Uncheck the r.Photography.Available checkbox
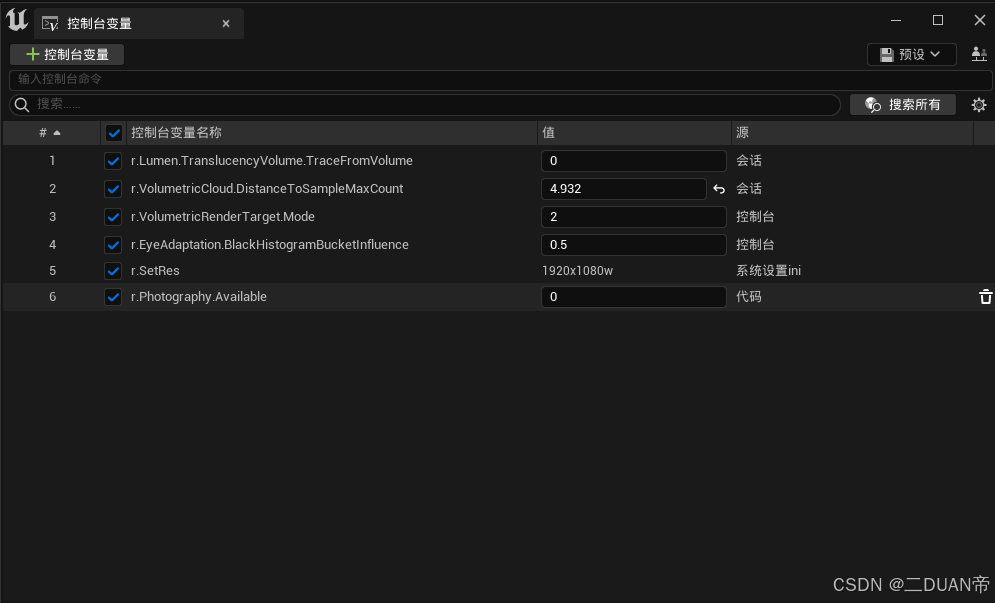 tap(113, 296)
